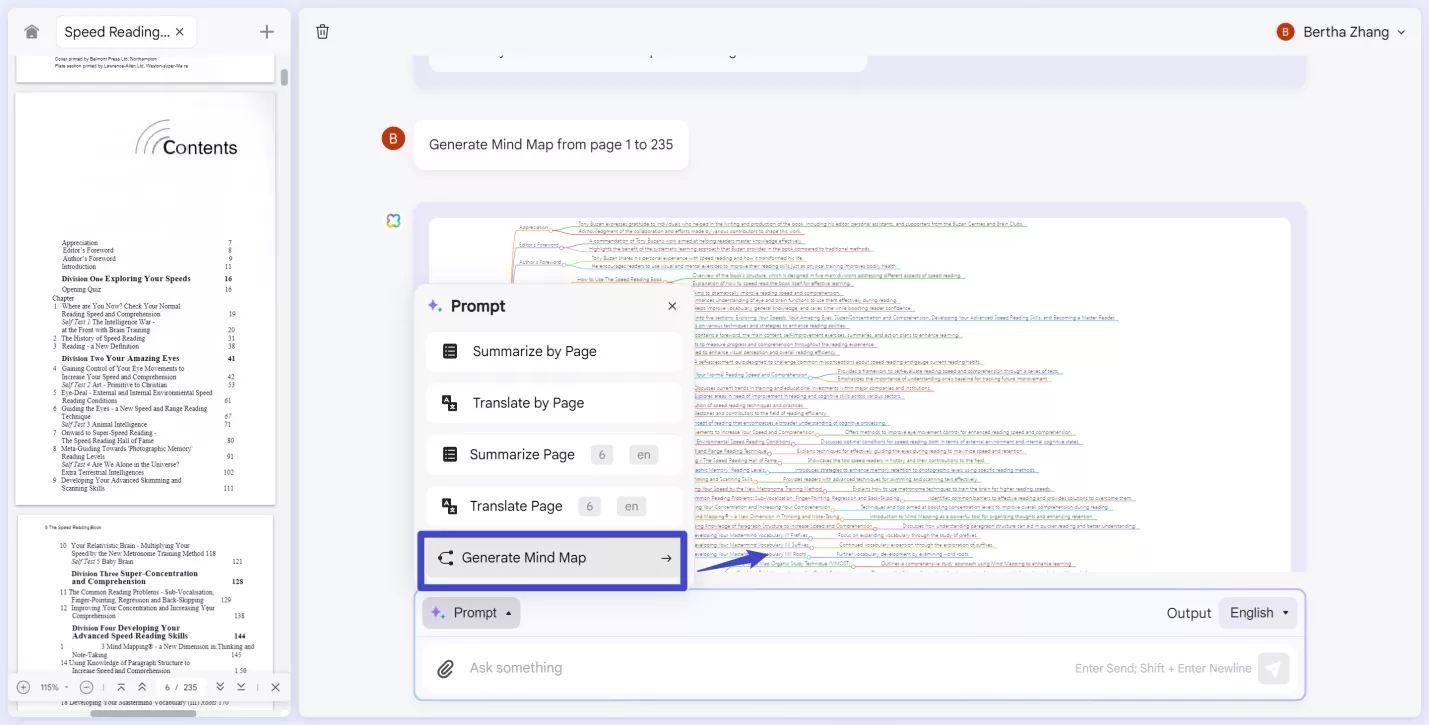Open the Output language English dropdown

coord(1257,613)
